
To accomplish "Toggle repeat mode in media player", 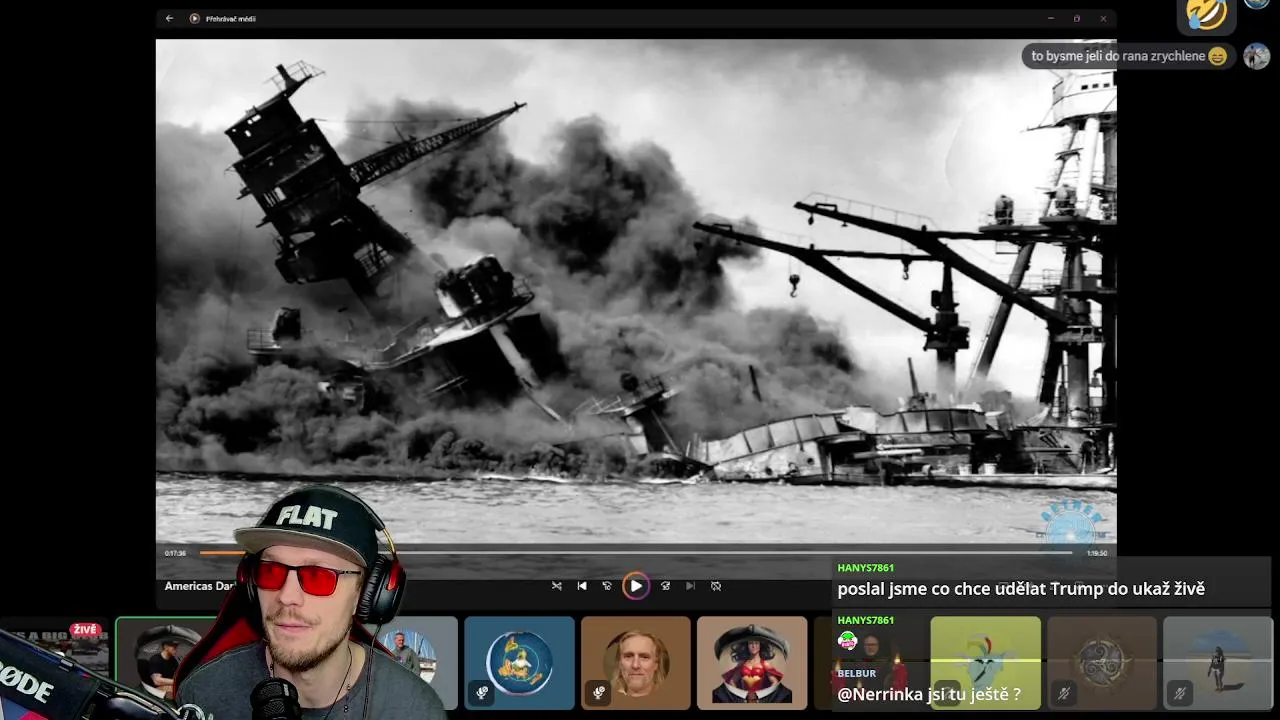I will (716, 586).
